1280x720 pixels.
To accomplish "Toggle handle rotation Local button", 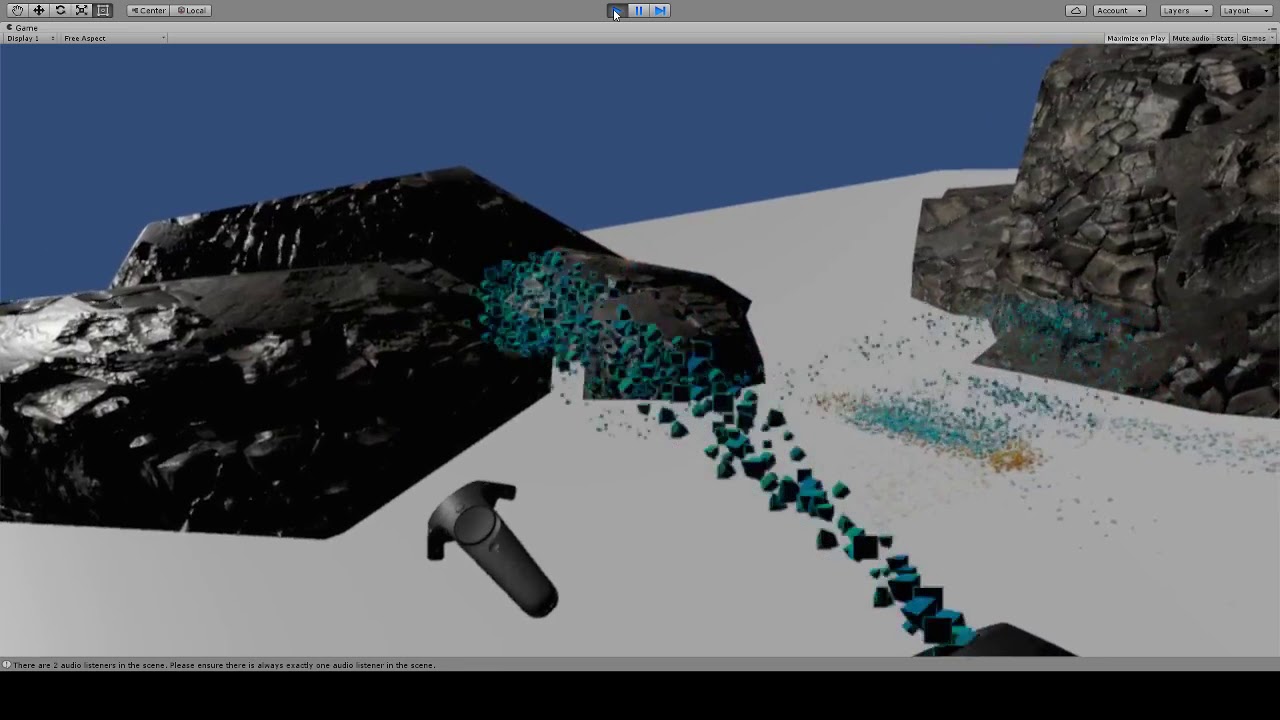I will coord(191,10).
